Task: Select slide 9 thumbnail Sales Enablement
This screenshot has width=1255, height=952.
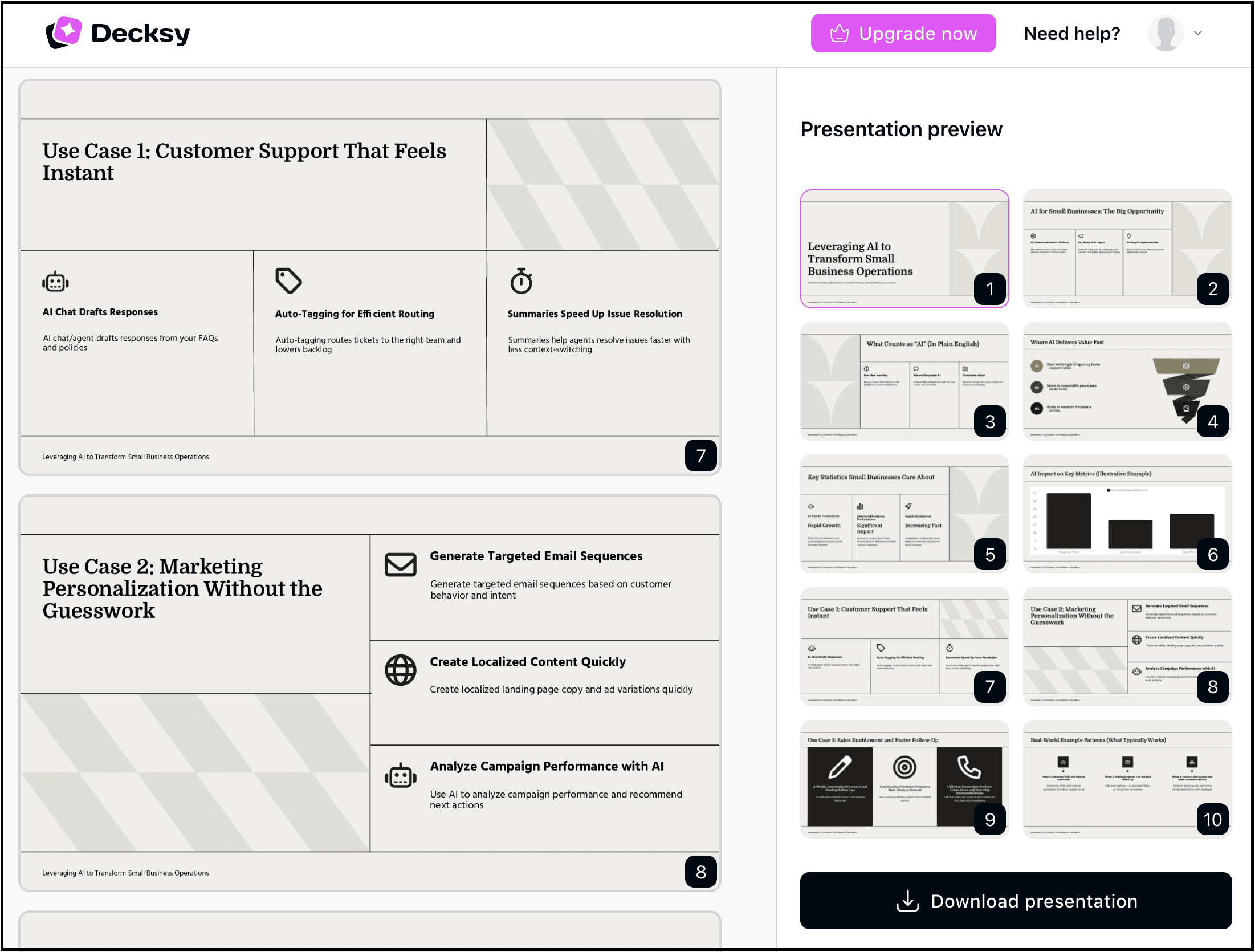Action: [x=904, y=779]
